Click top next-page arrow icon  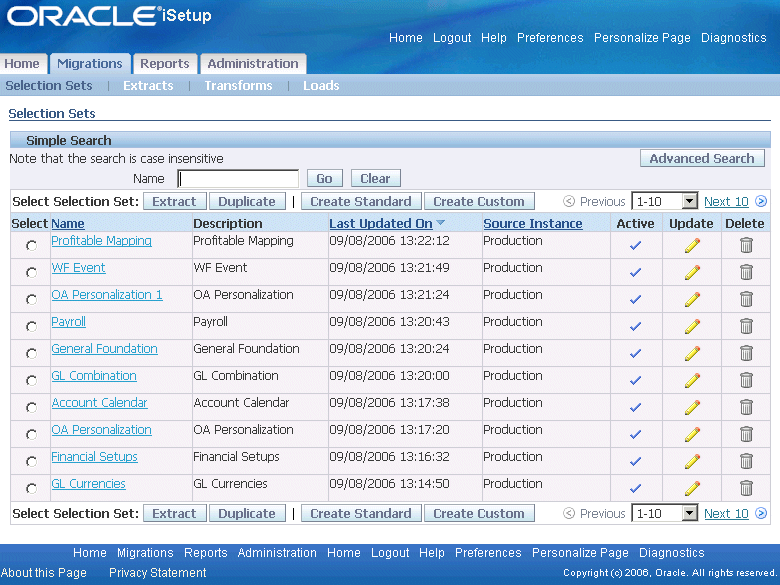761,201
